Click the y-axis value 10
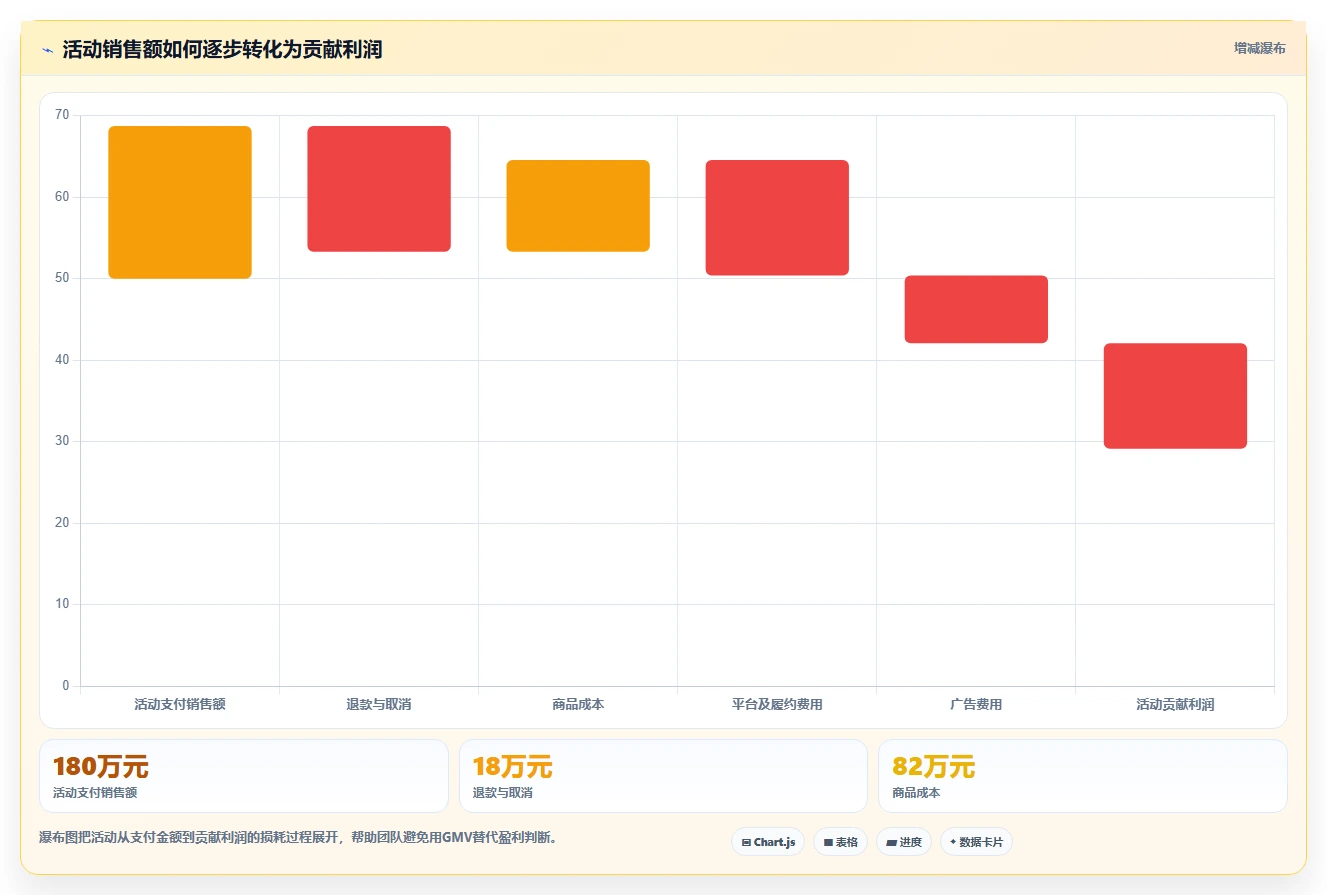Screen dimensions: 1327x895 coord(62,604)
